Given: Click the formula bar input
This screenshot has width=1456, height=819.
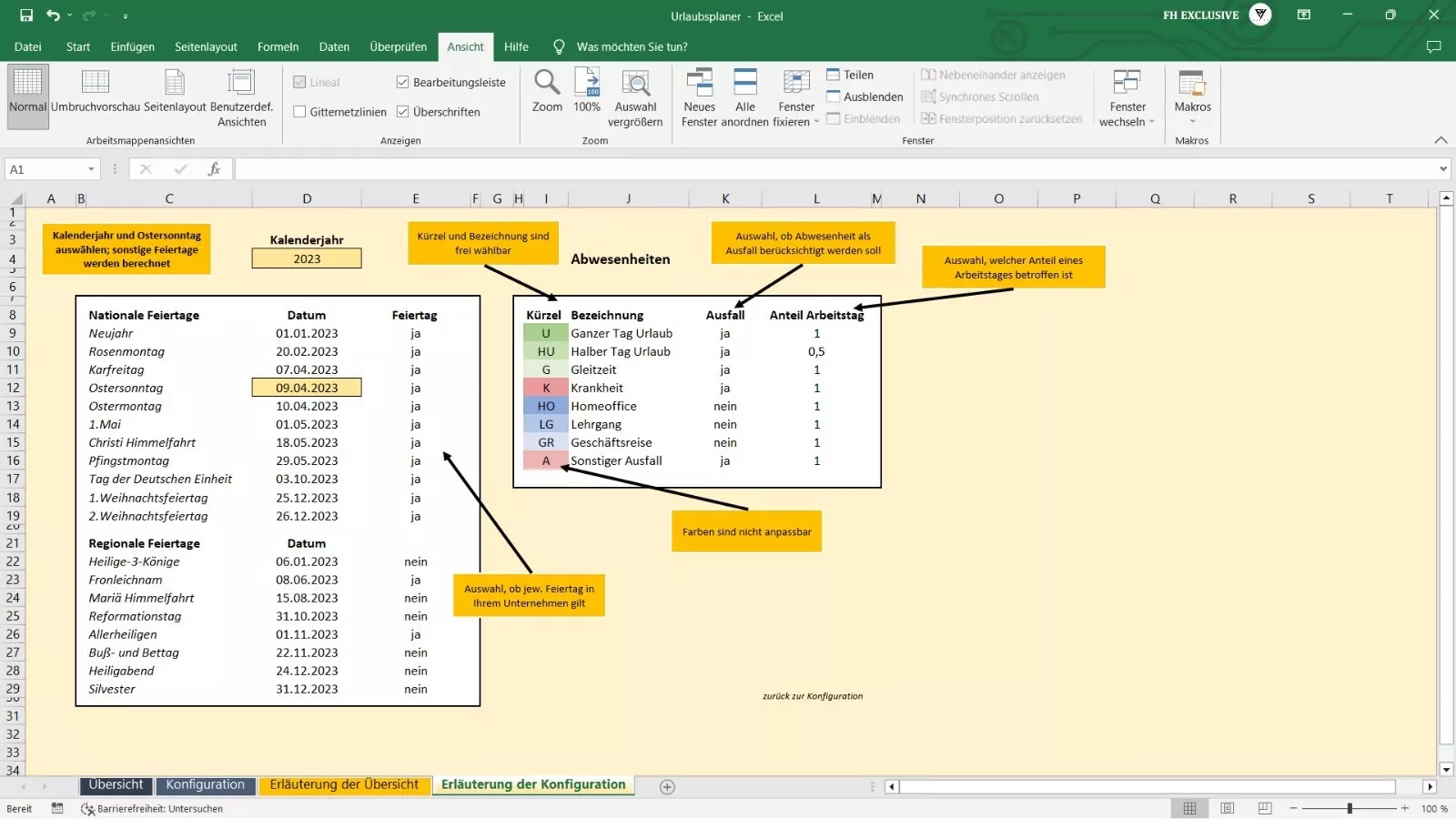Looking at the screenshot, I should (835, 169).
